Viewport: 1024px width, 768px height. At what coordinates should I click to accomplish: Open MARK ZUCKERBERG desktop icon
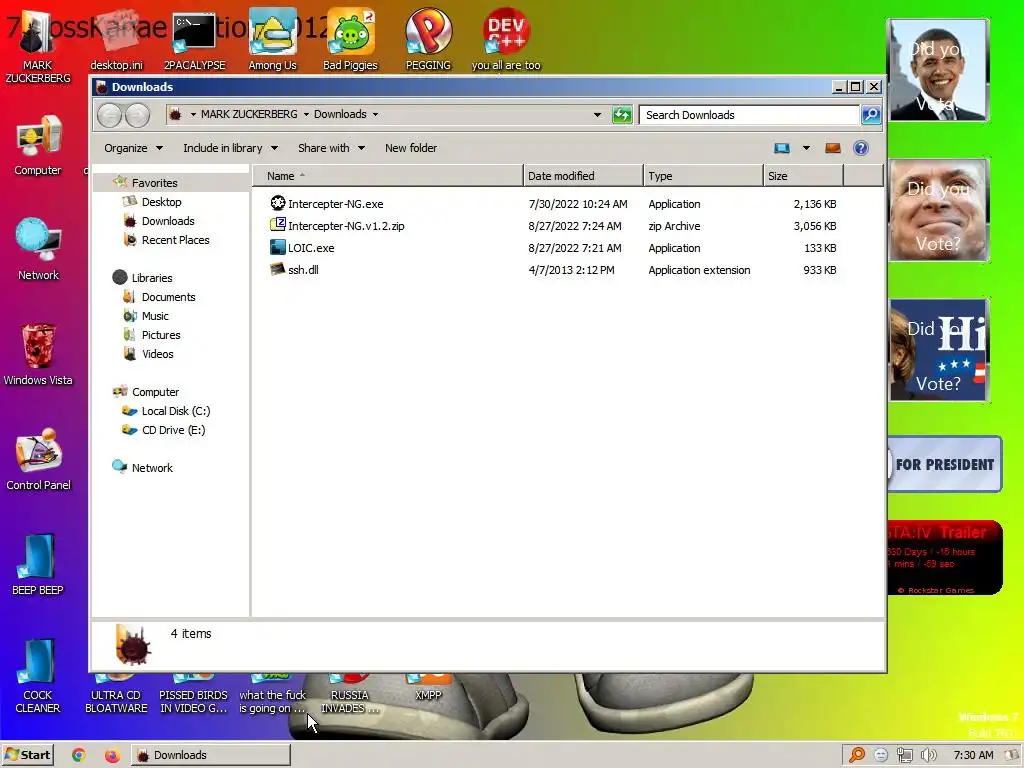(x=37, y=46)
